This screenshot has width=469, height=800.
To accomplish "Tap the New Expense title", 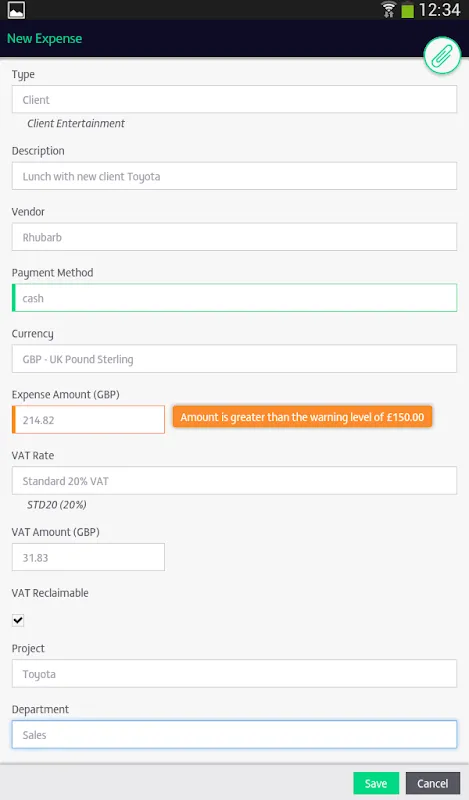I will (x=44, y=39).
